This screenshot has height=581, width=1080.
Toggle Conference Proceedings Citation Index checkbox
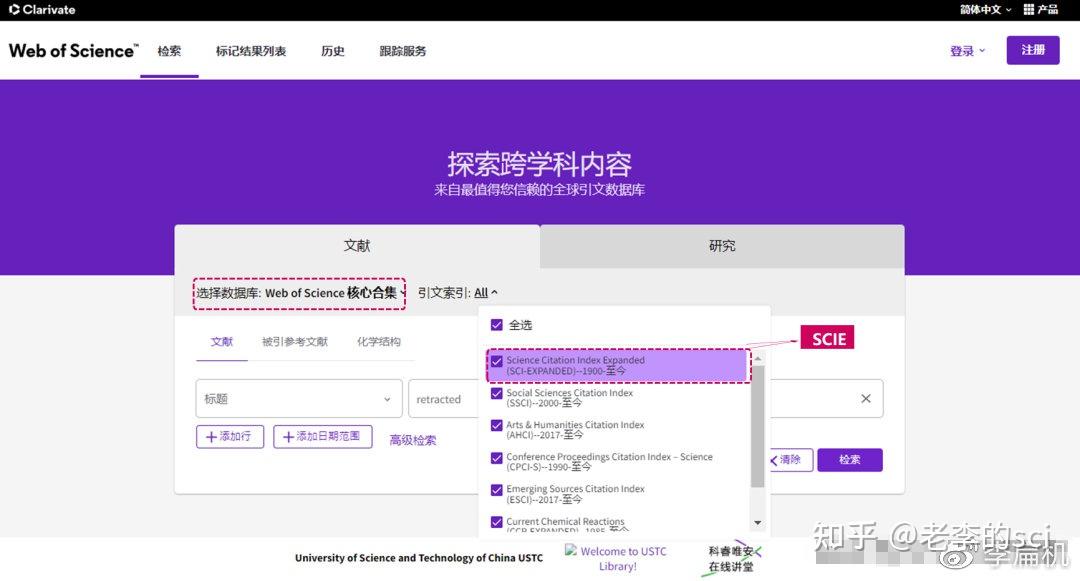coord(497,458)
